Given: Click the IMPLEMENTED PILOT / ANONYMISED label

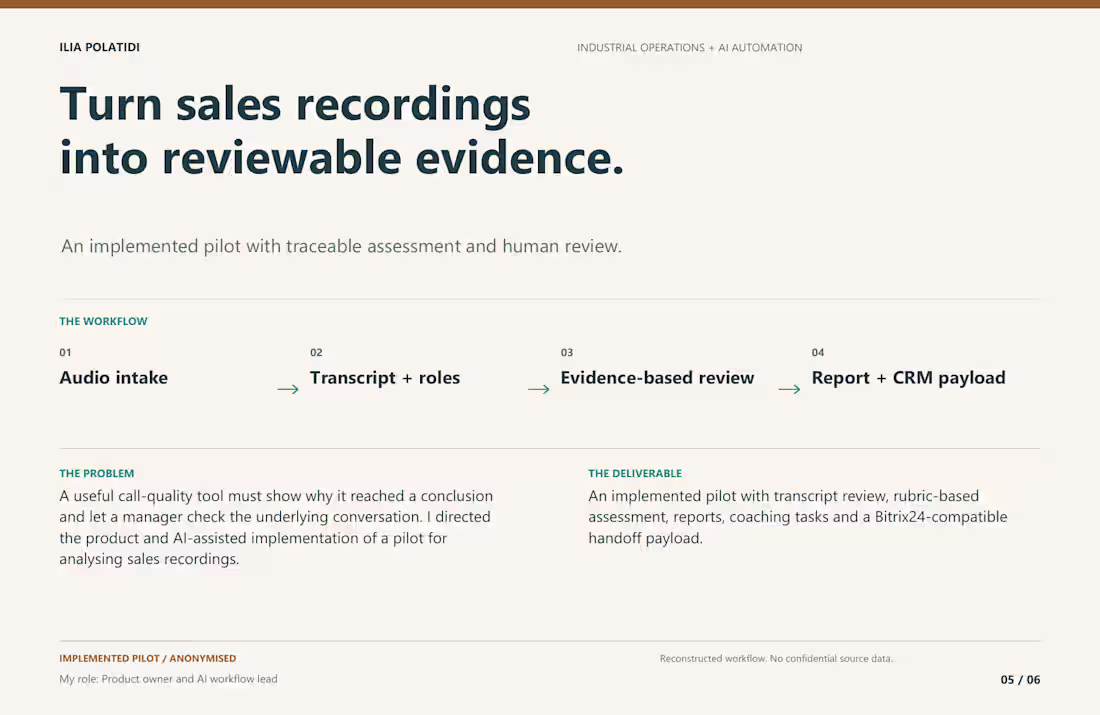Looking at the screenshot, I should (x=147, y=658).
